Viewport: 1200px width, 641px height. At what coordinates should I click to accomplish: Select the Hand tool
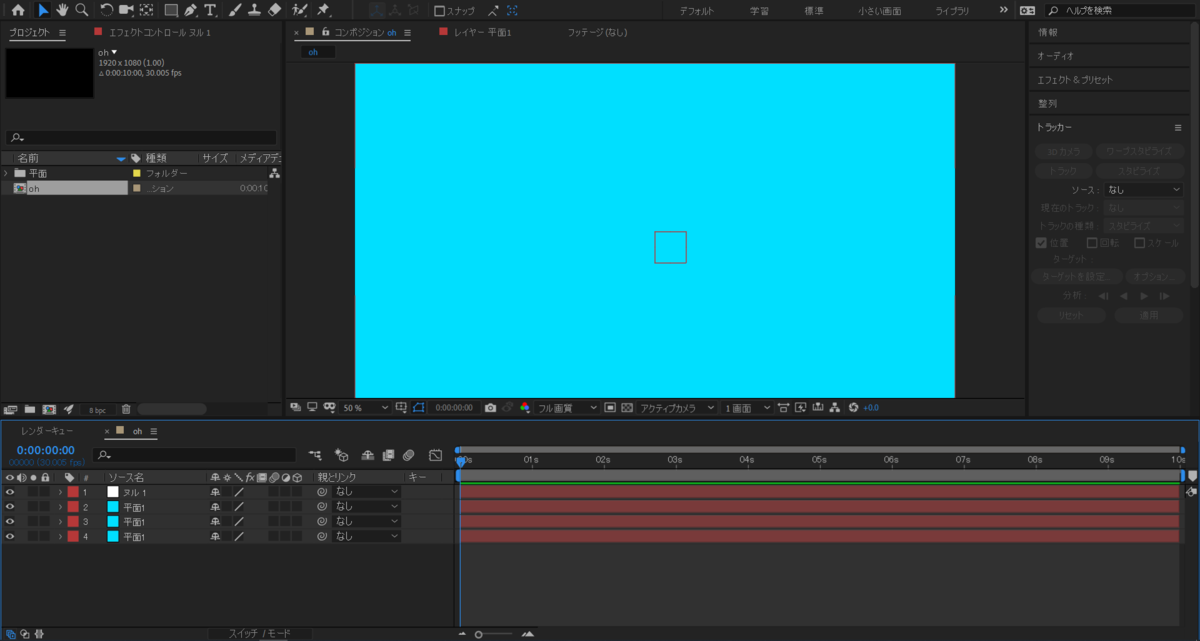tap(62, 10)
